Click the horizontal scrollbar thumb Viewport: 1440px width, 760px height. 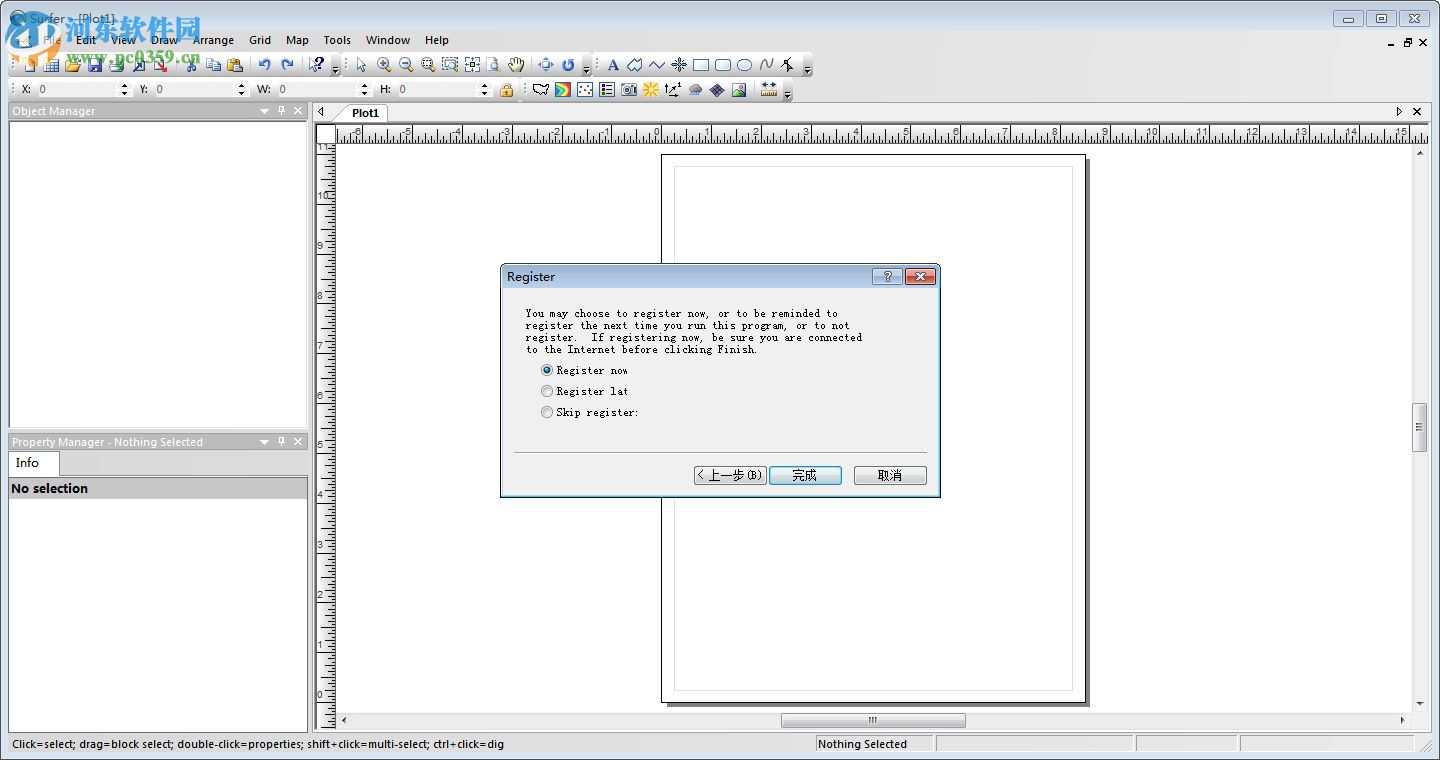[x=873, y=720]
